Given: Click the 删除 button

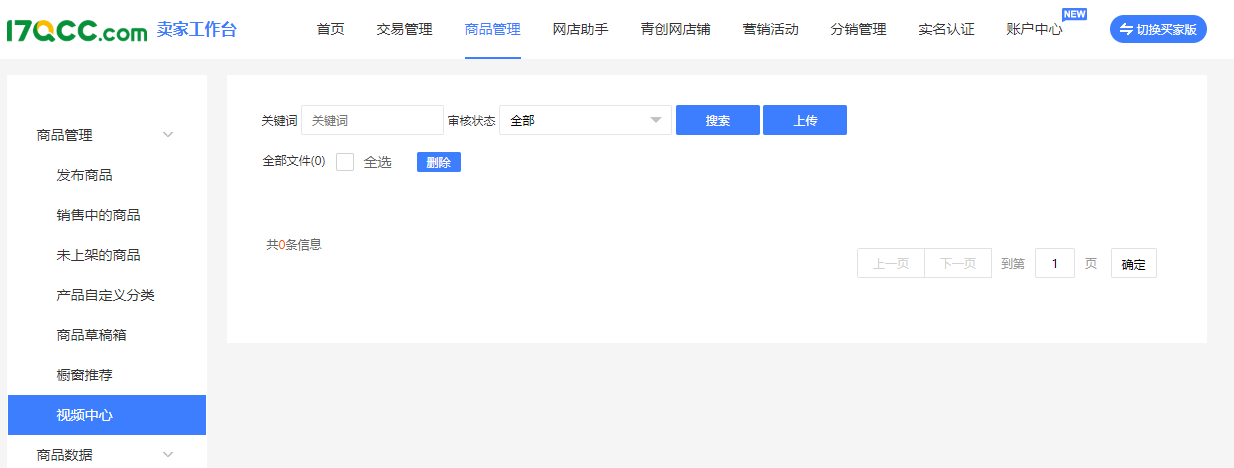Looking at the screenshot, I should (x=438, y=162).
